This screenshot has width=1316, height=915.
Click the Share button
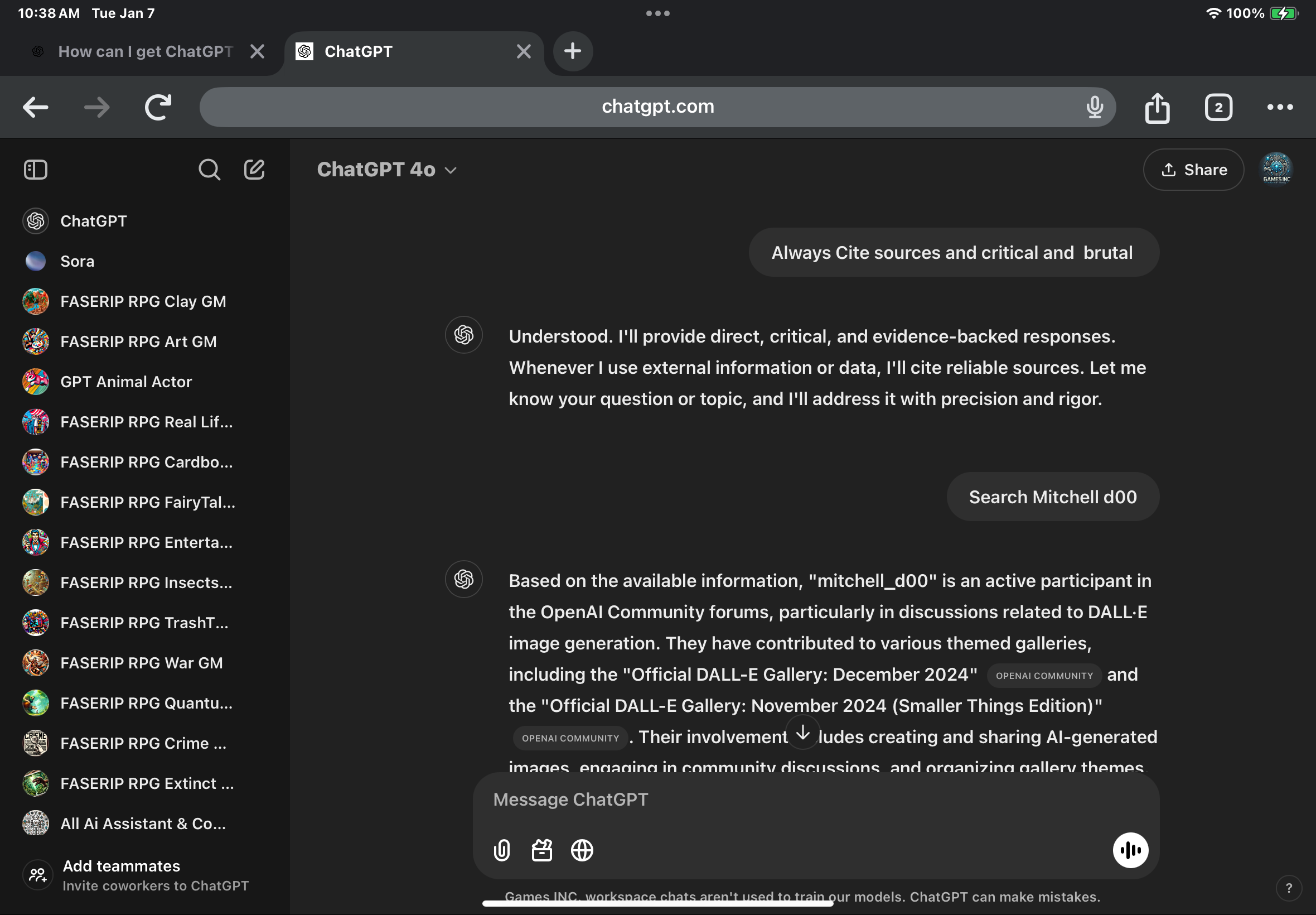pos(1193,169)
